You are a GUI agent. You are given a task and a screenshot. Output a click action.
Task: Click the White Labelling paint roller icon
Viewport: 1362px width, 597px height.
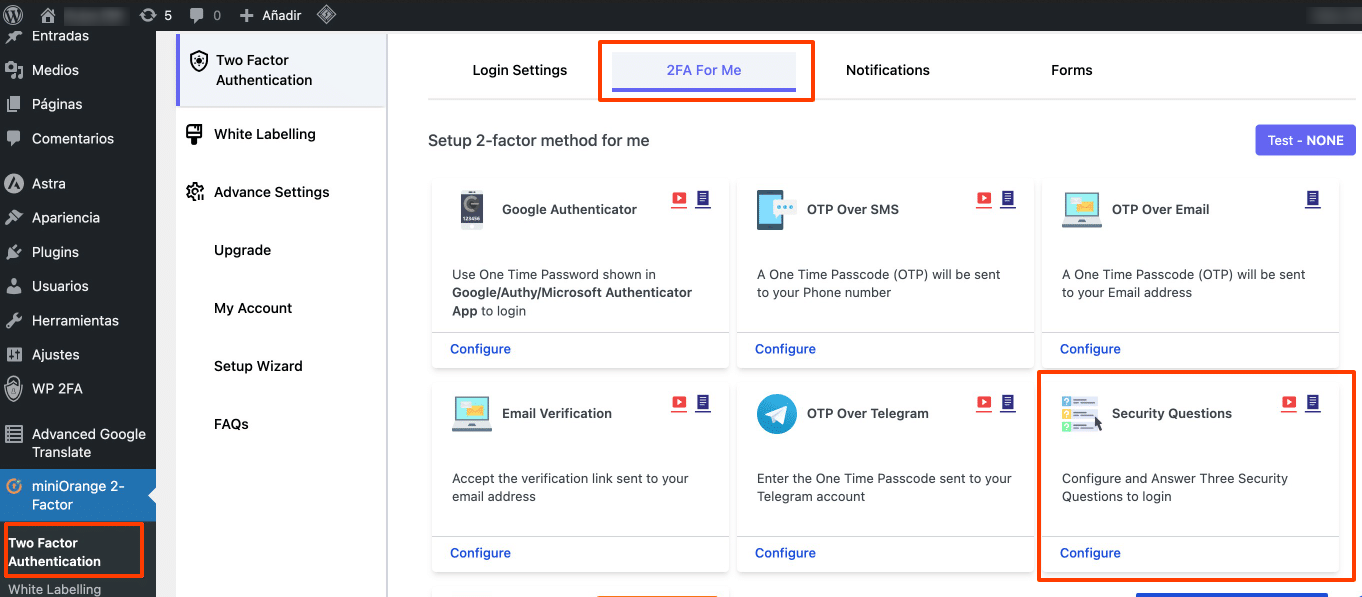point(195,135)
